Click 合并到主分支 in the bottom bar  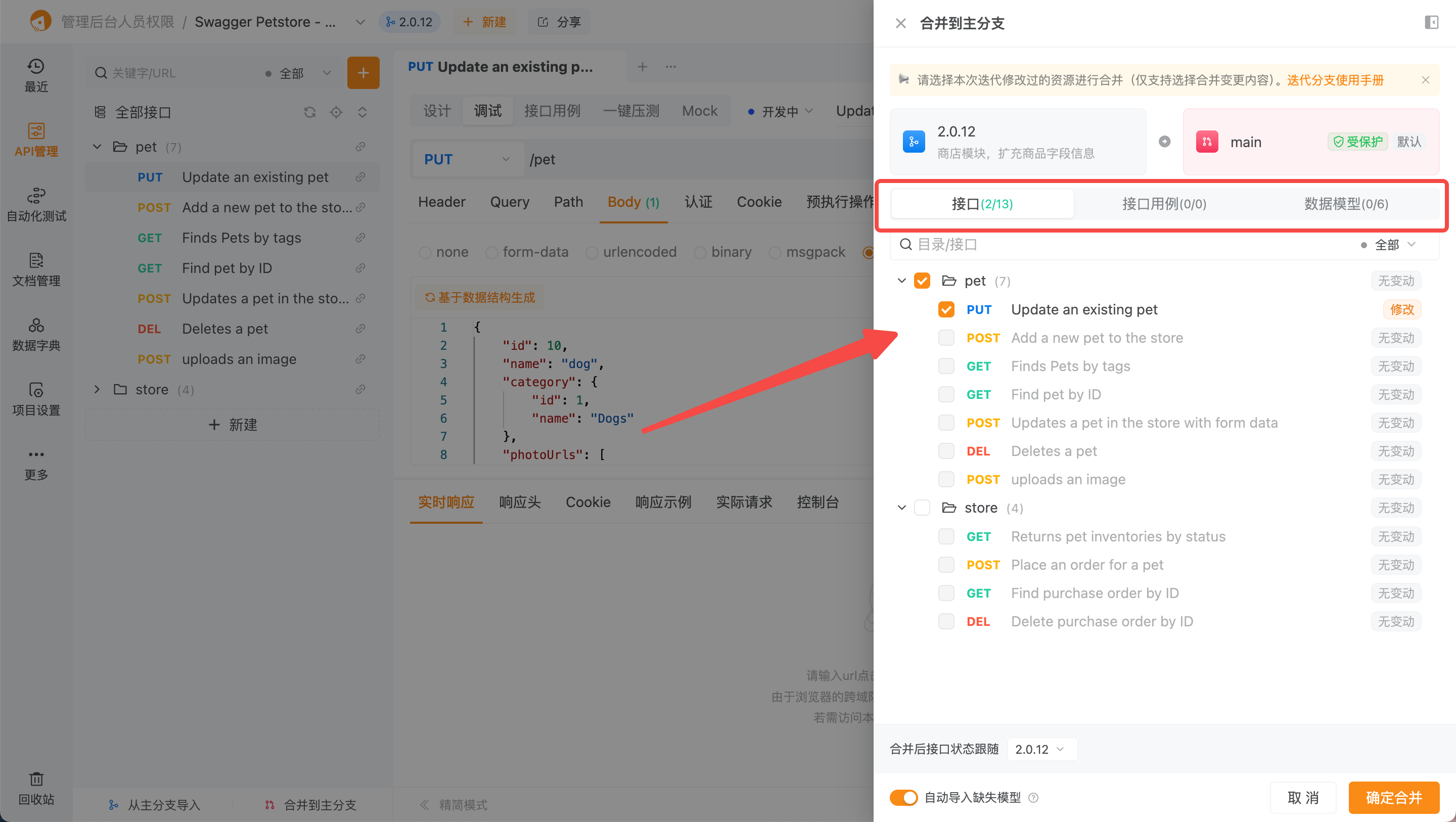(x=310, y=804)
